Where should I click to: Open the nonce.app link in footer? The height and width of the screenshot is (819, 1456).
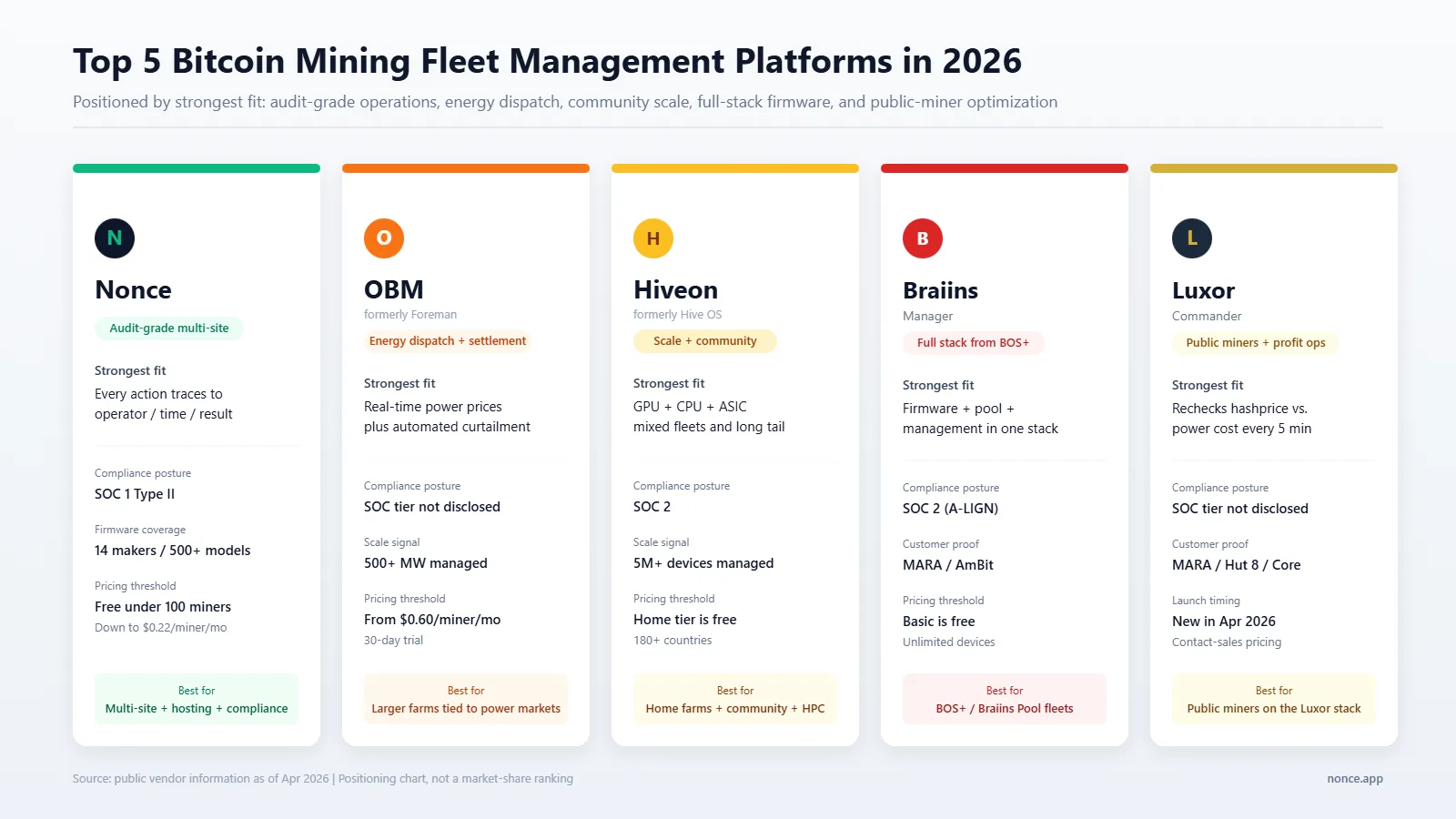(1355, 779)
